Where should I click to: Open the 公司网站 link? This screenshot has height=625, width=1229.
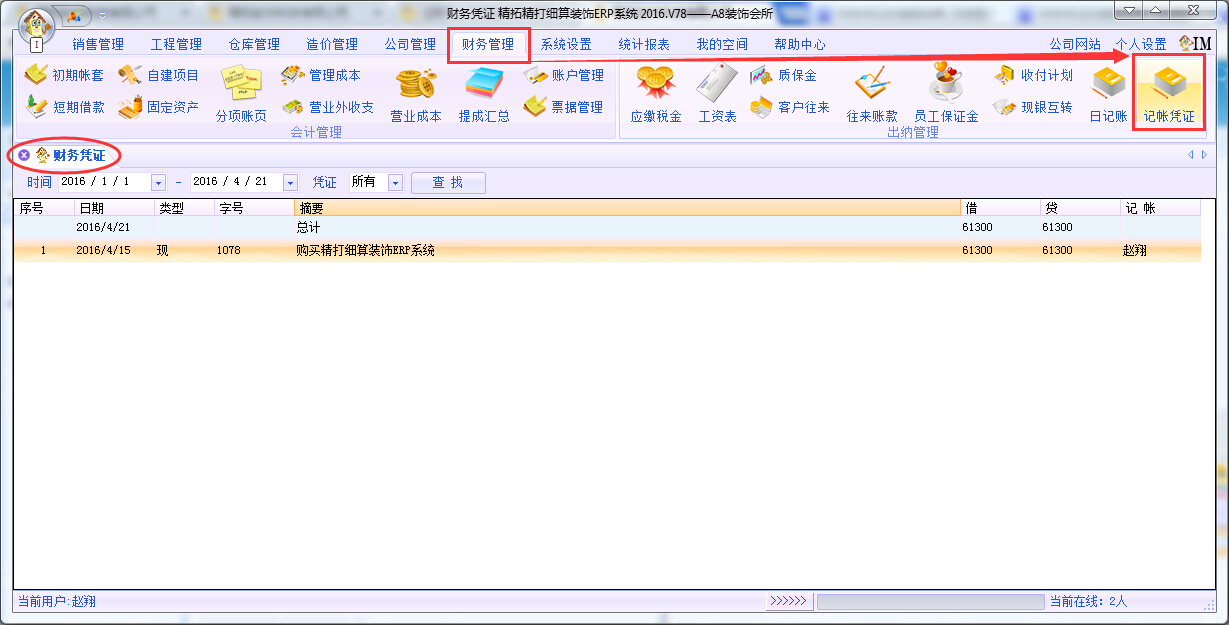(x=1075, y=44)
